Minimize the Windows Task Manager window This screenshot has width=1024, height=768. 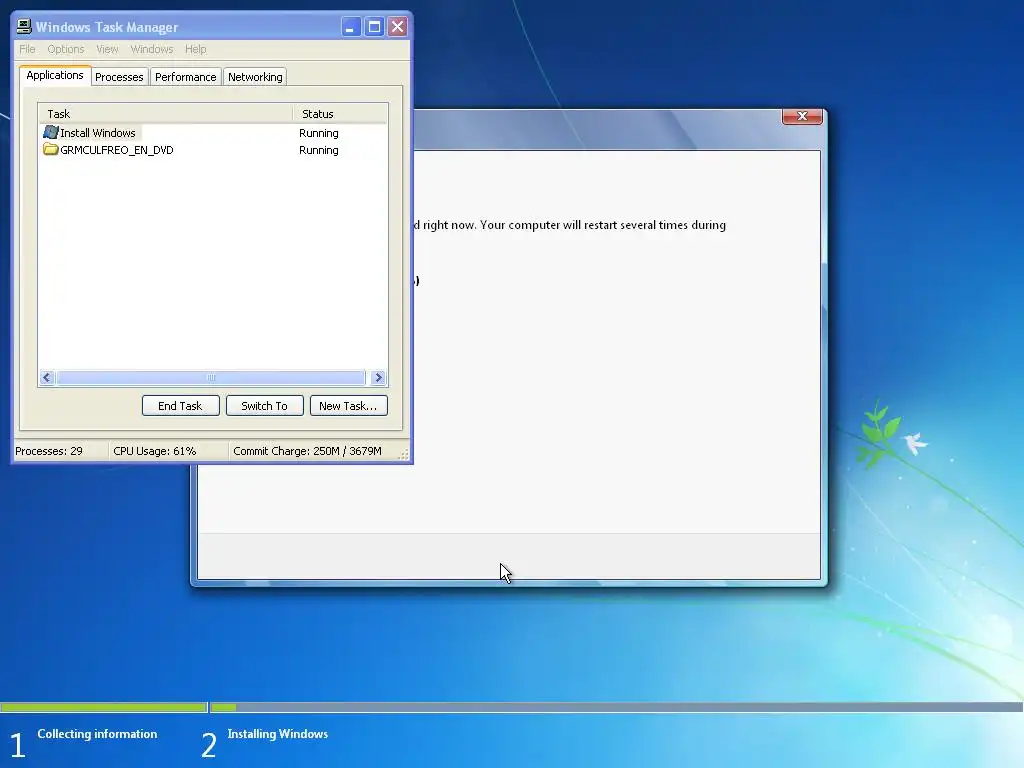tap(351, 27)
